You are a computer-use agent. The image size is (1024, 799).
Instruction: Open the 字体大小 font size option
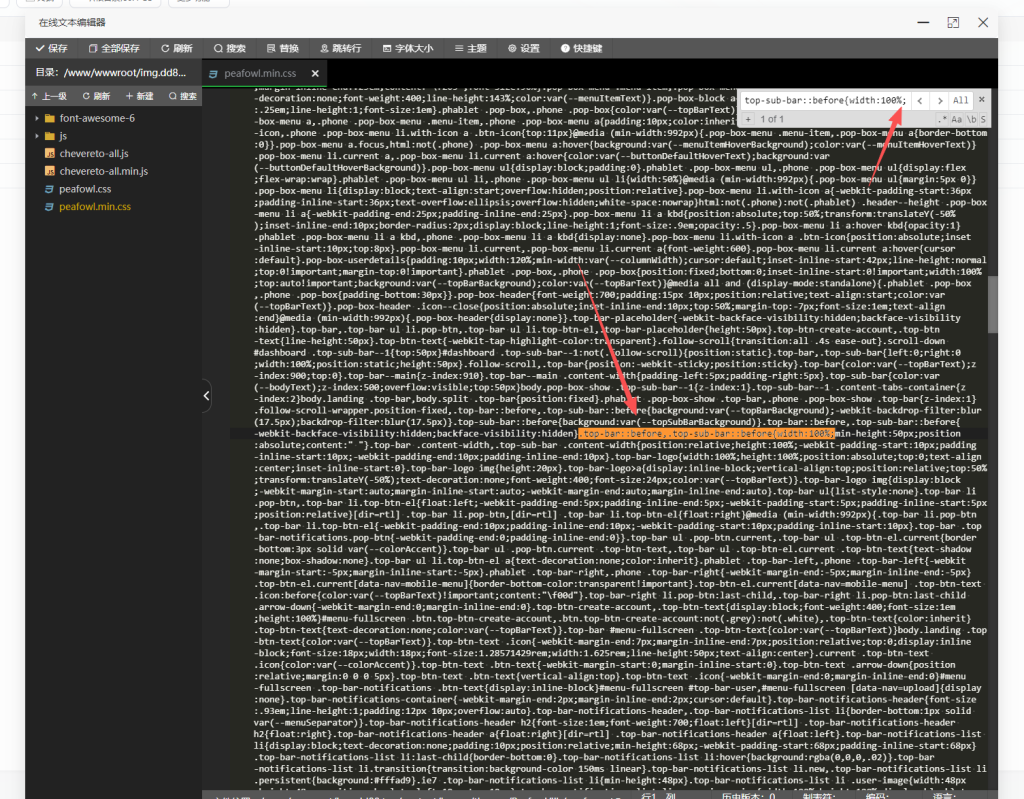[407, 48]
